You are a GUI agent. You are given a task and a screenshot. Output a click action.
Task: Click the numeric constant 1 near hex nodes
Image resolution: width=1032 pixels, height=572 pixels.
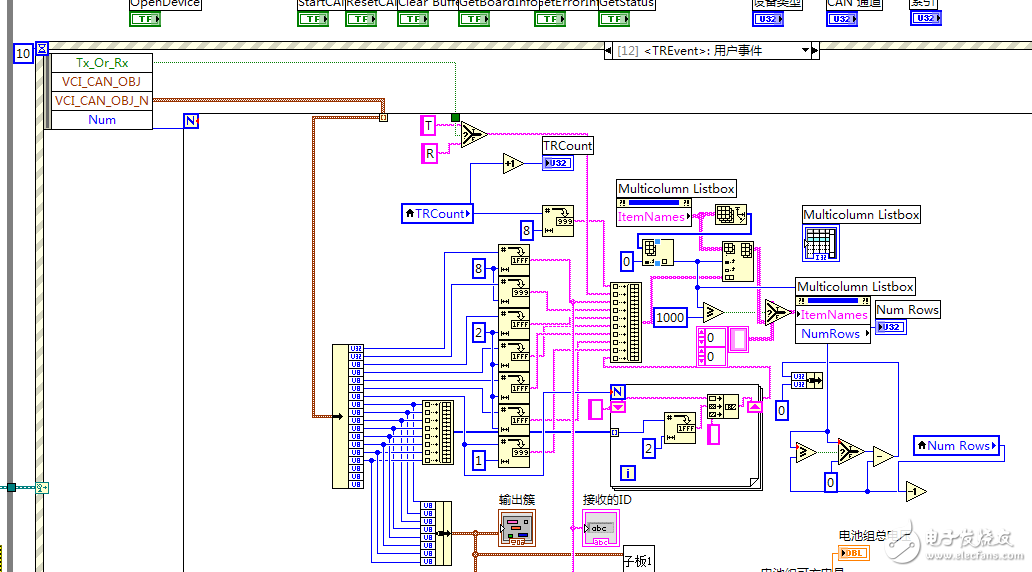478,460
